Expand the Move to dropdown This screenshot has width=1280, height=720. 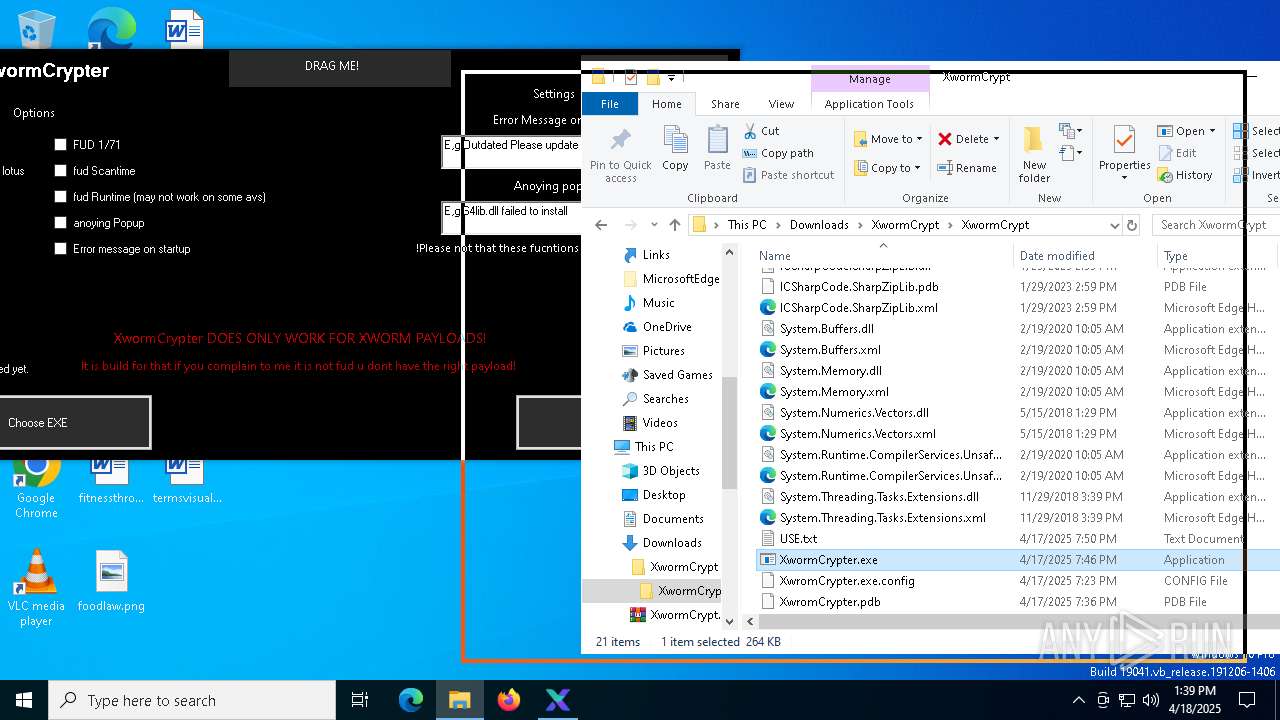coord(920,139)
